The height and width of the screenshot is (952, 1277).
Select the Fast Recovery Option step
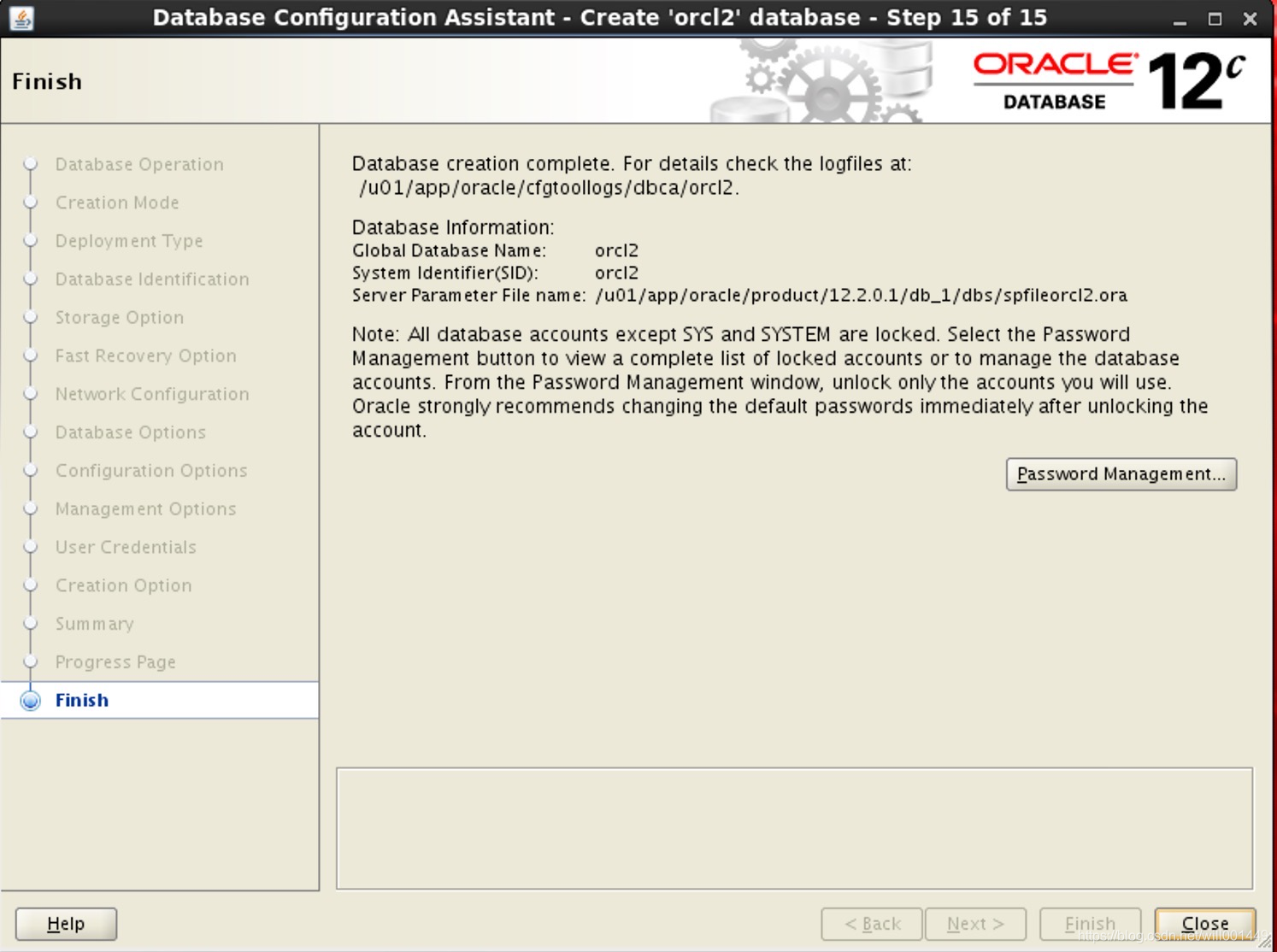[x=146, y=356]
